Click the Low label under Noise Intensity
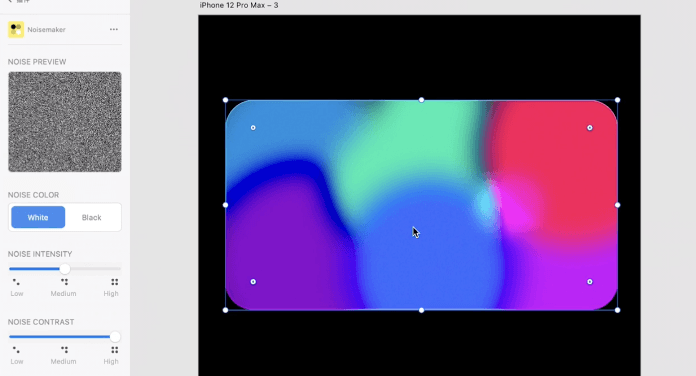 tap(17, 293)
